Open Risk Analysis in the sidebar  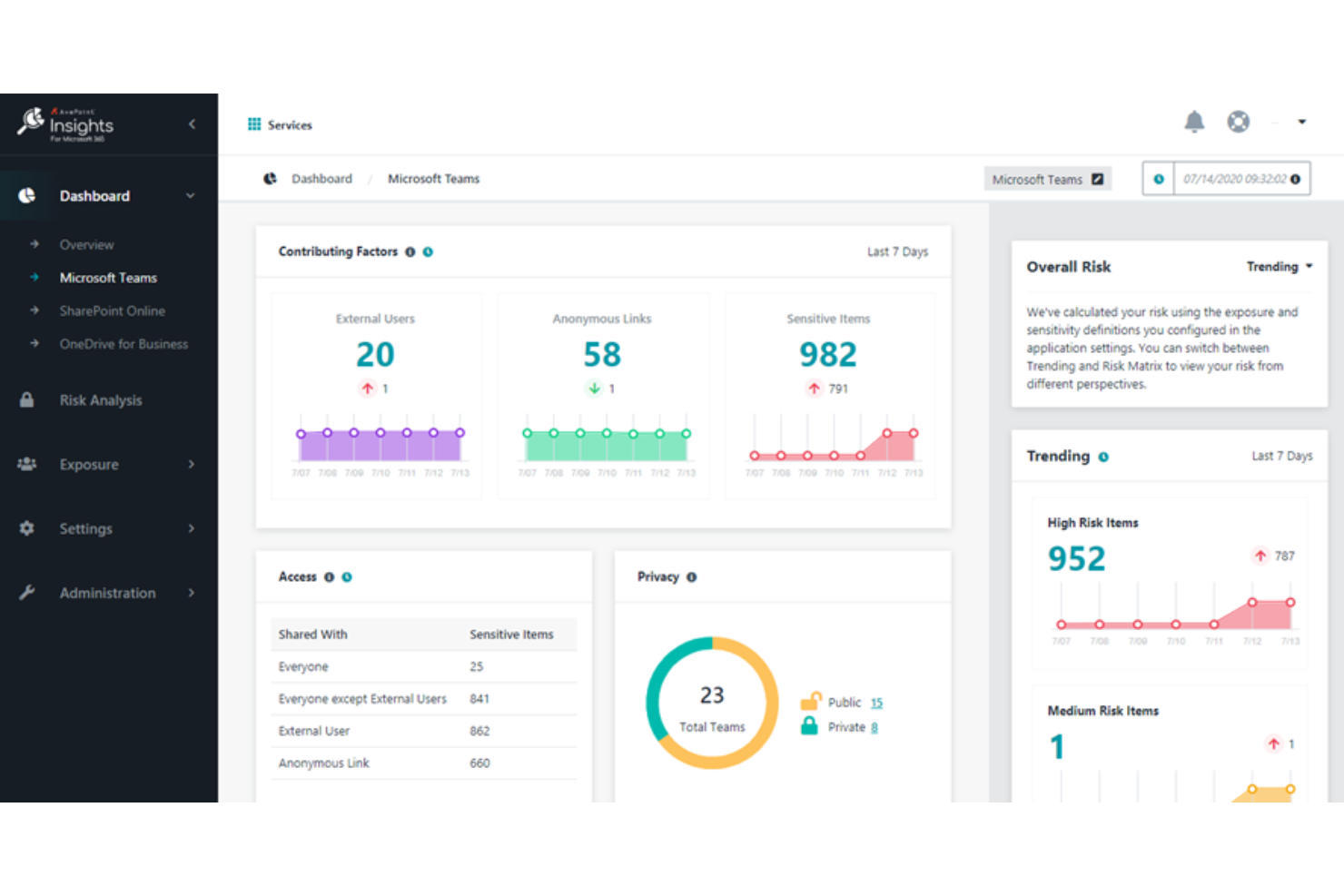(x=101, y=400)
